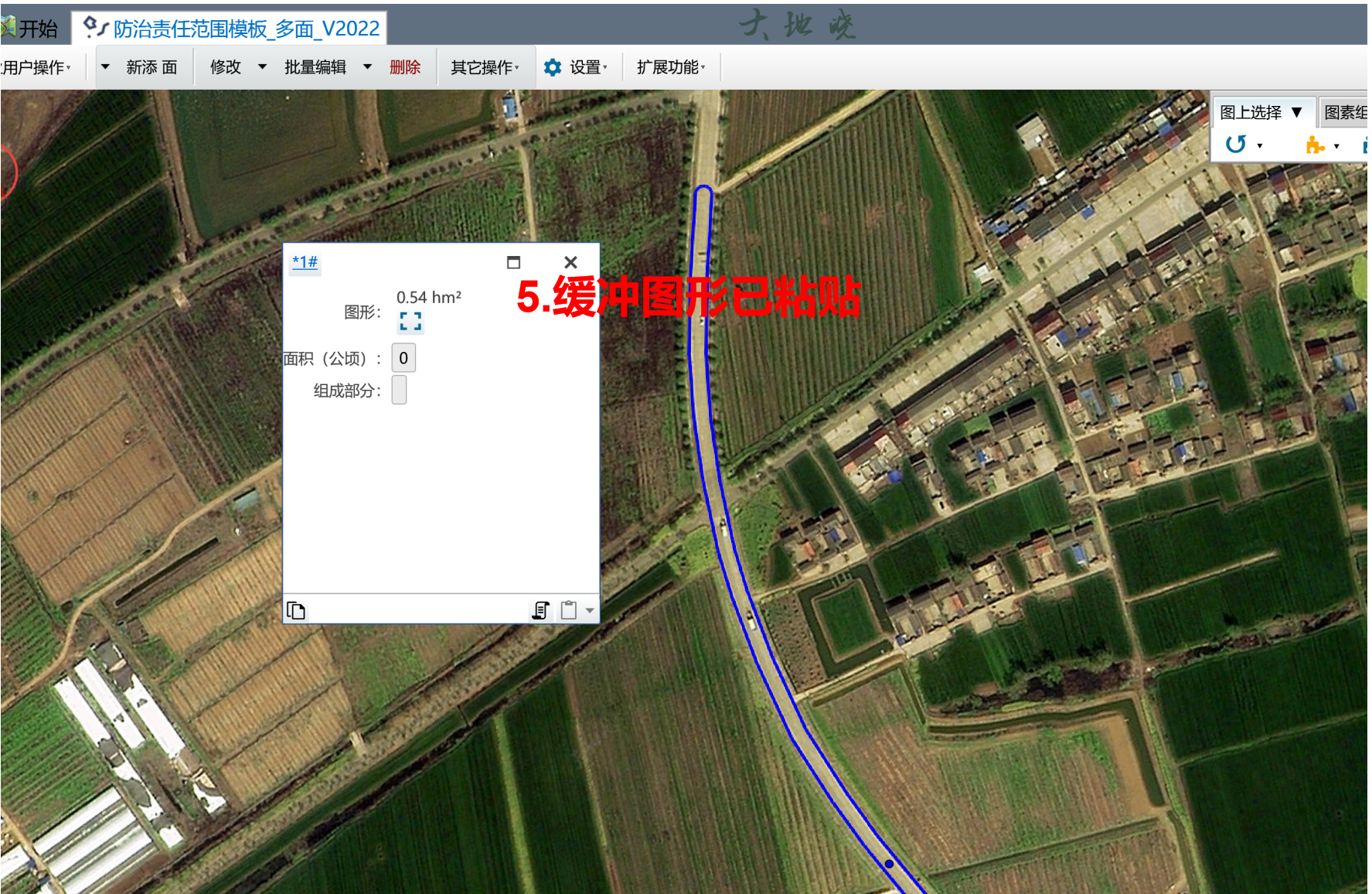Expand the 批量编辑 dropdown arrow
This screenshot has height=894, width=1372.
coord(368,67)
